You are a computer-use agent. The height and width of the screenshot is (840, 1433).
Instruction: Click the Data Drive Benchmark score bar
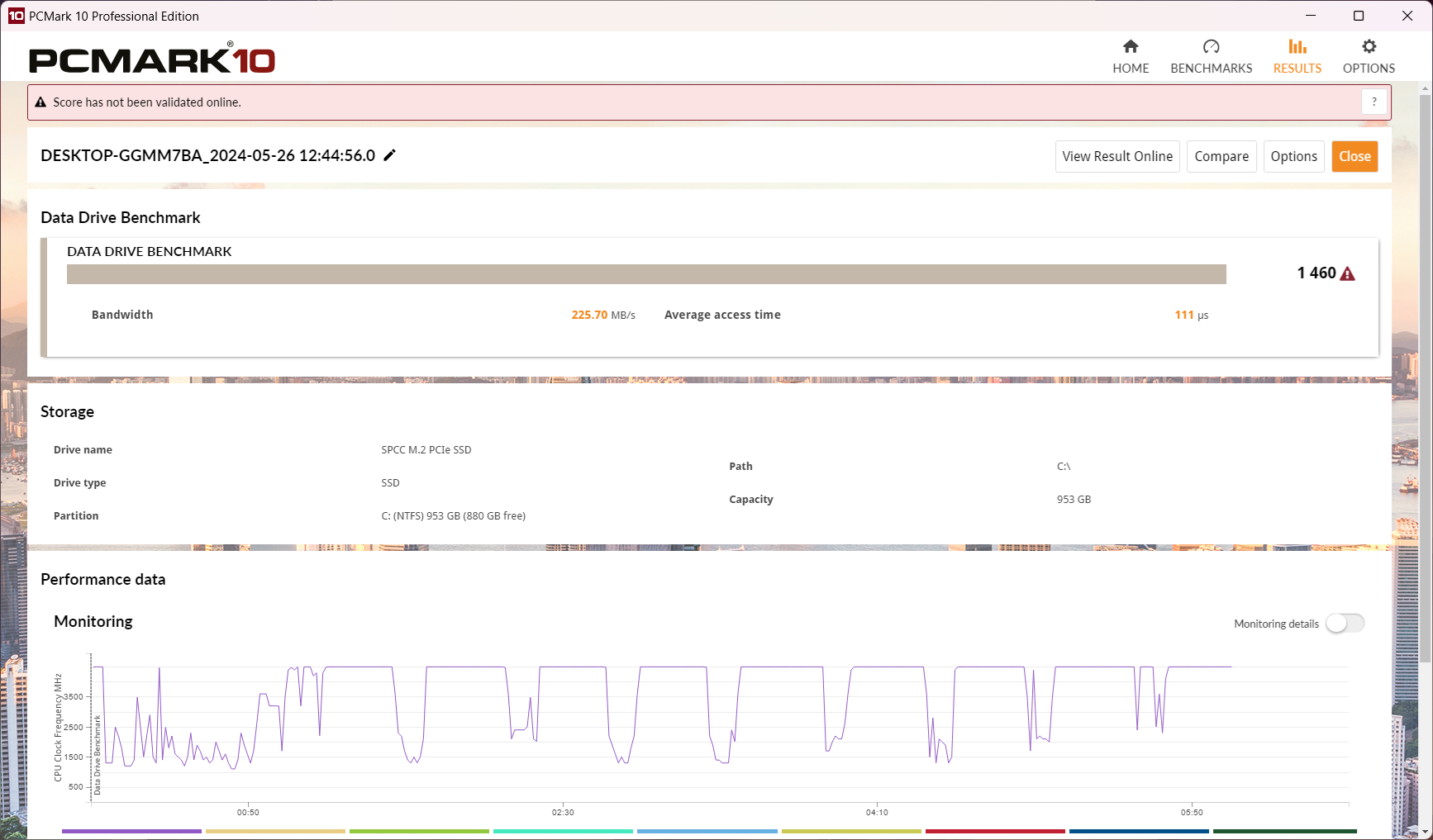646,274
